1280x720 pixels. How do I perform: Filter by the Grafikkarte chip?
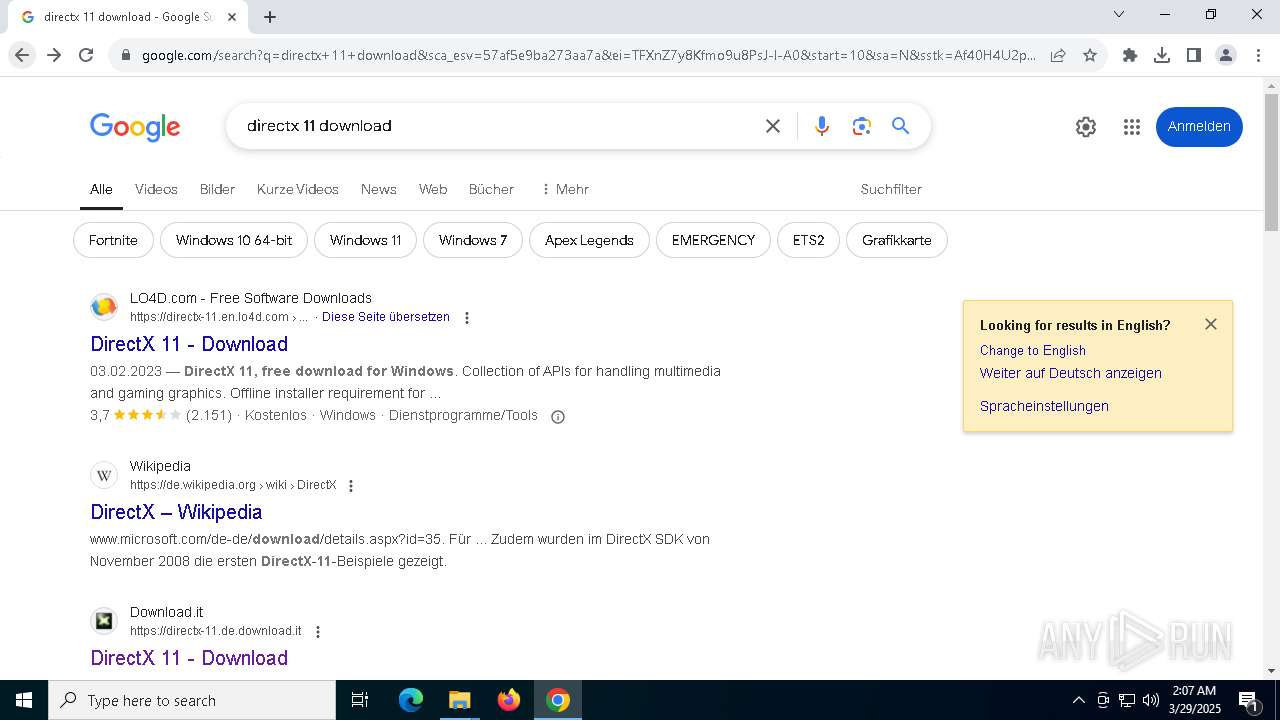[x=897, y=240]
